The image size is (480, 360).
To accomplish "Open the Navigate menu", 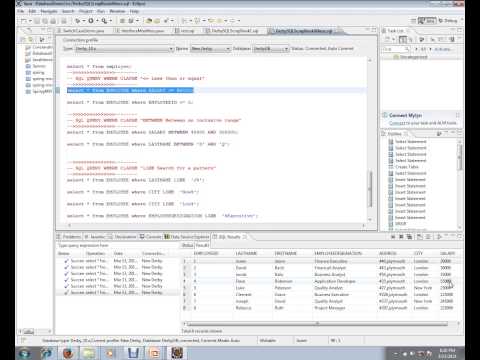I will pos(49,11).
